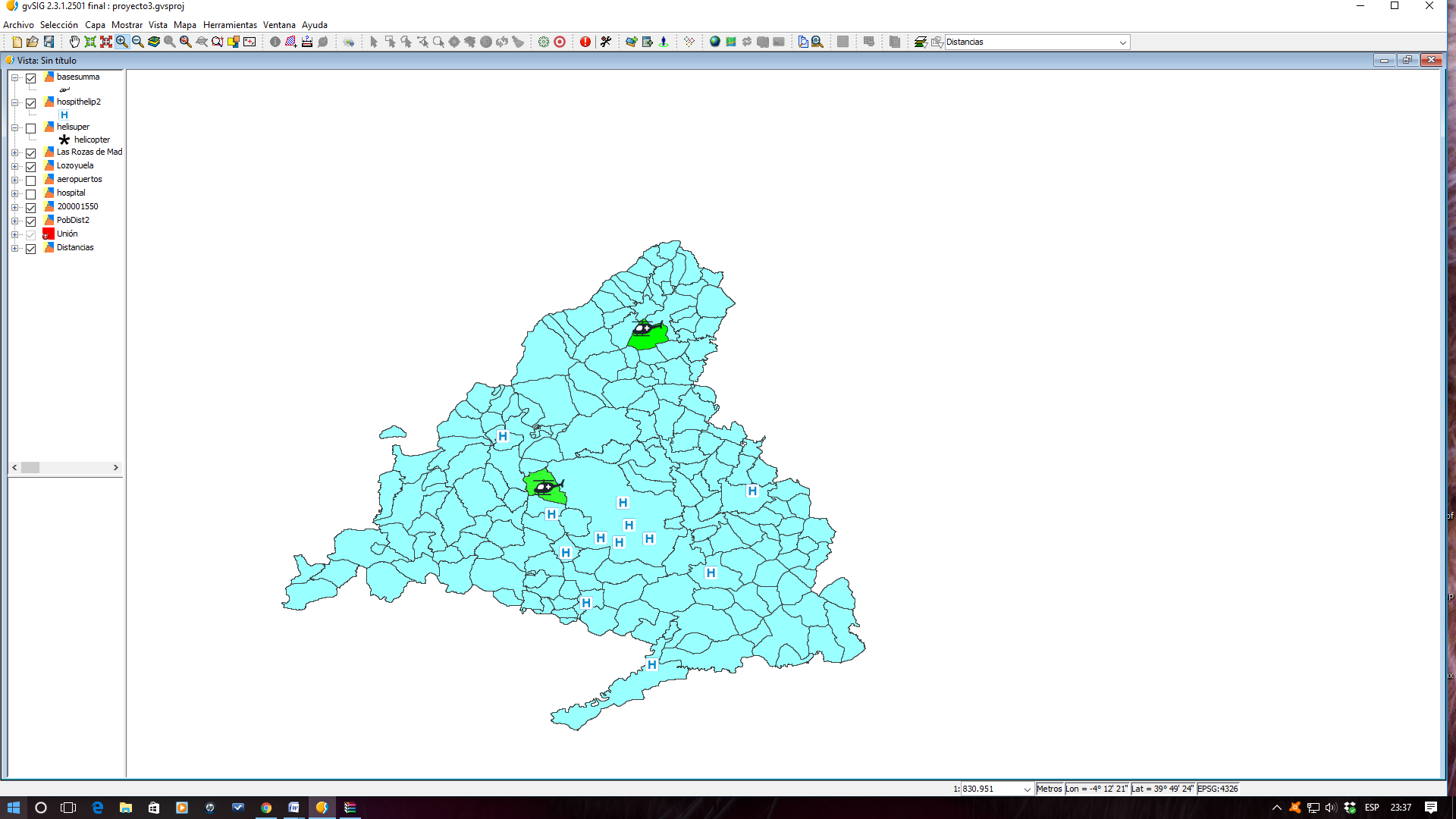Expand the aeropuertos layer node
The height and width of the screenshot is (819, 1456).
click(14, 180)
